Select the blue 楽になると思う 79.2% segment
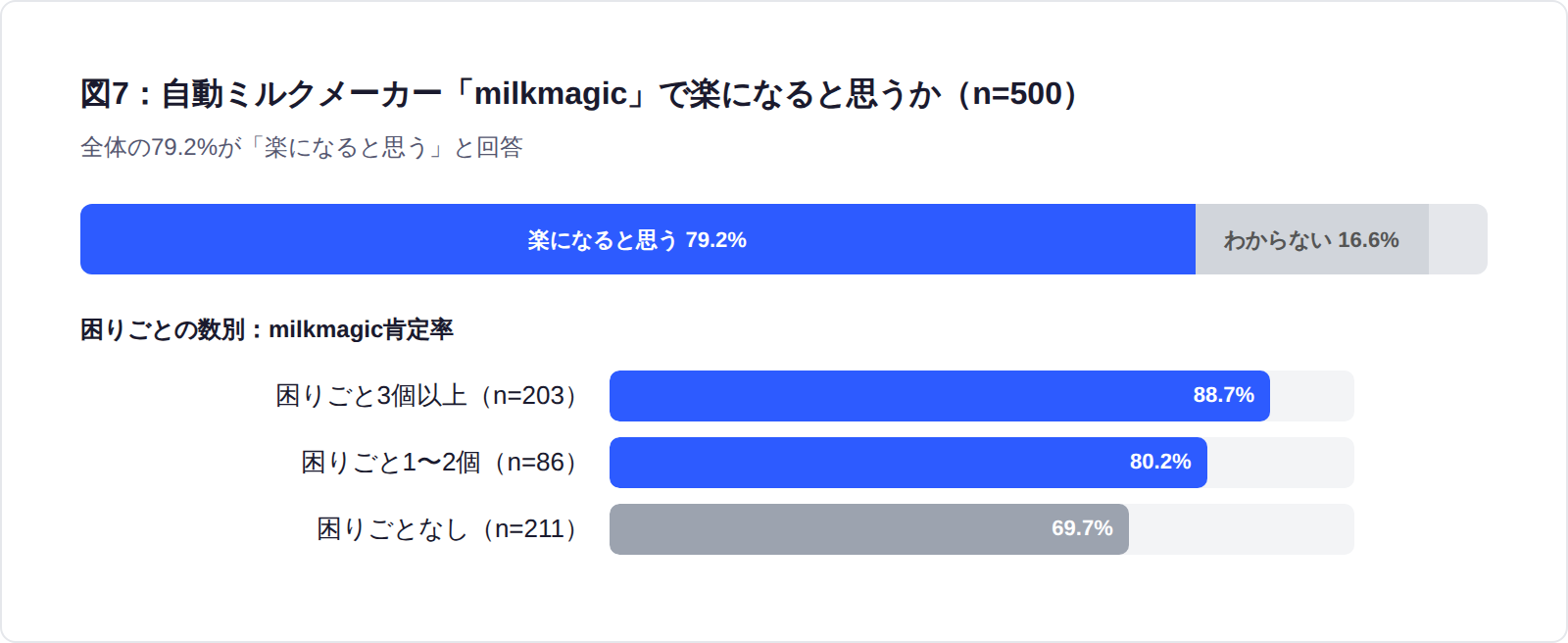Image resolution: width=1568 pixels, height=643 pixels. 637,239
